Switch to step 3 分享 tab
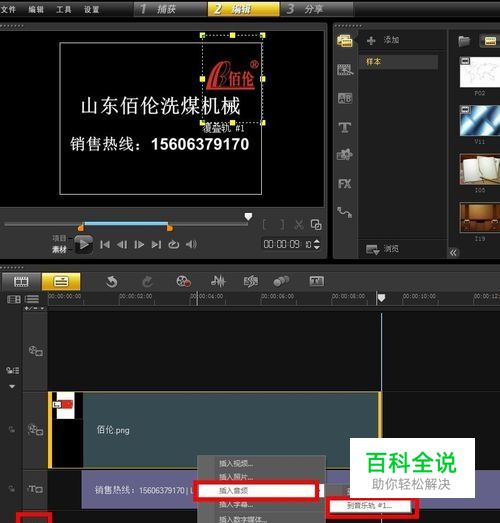Viewport: 500px width, 523px height. (x=317, y=9)
